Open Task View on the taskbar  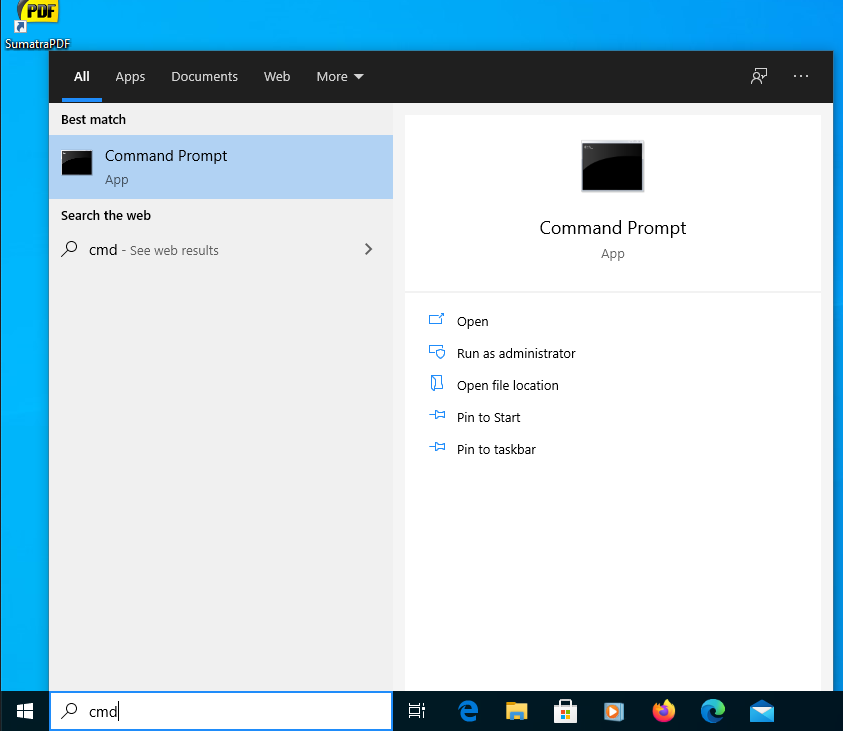coord(417,711)
